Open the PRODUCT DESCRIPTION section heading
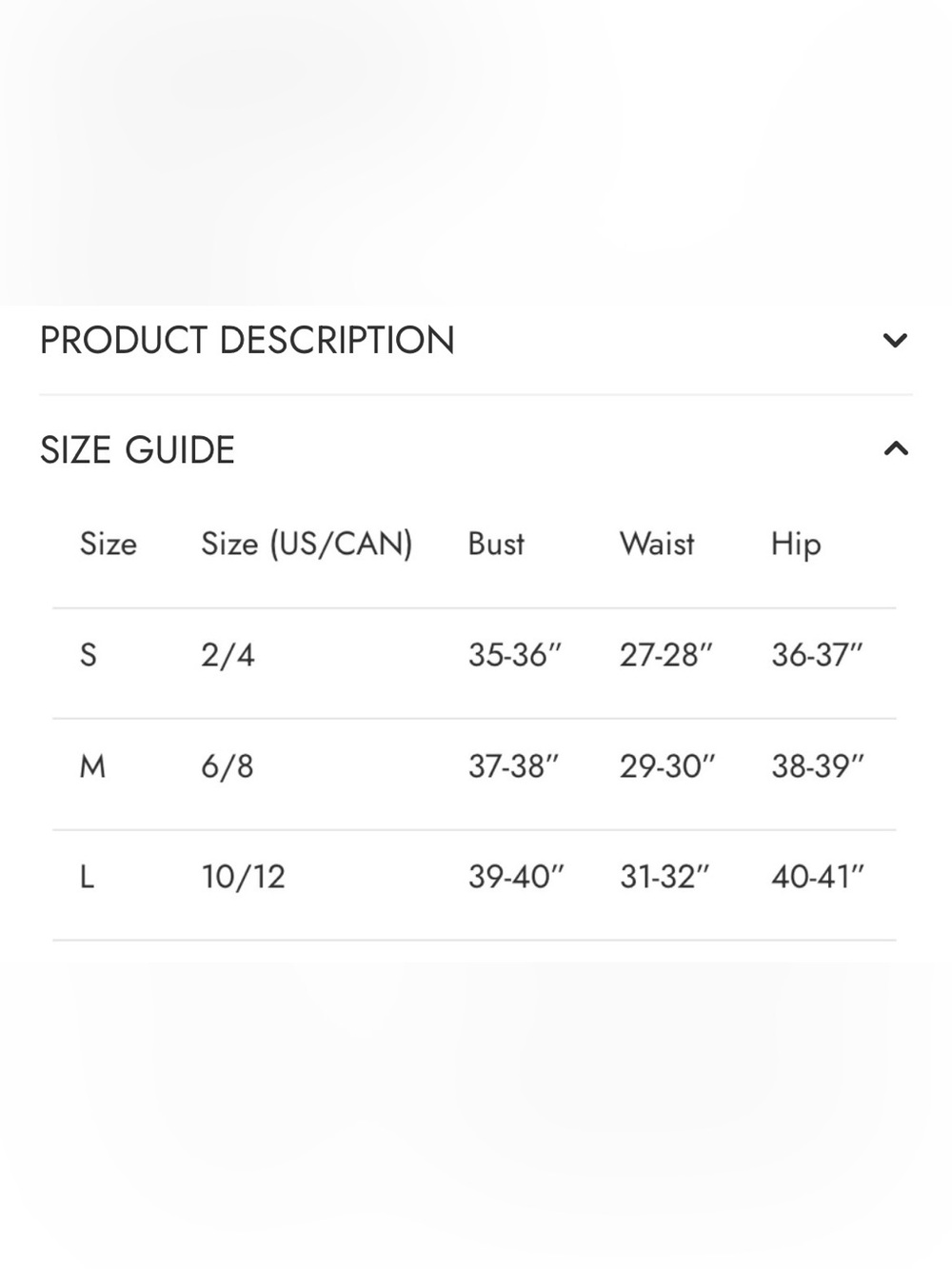Screen dimensions: 952x1269 point(248,340)
